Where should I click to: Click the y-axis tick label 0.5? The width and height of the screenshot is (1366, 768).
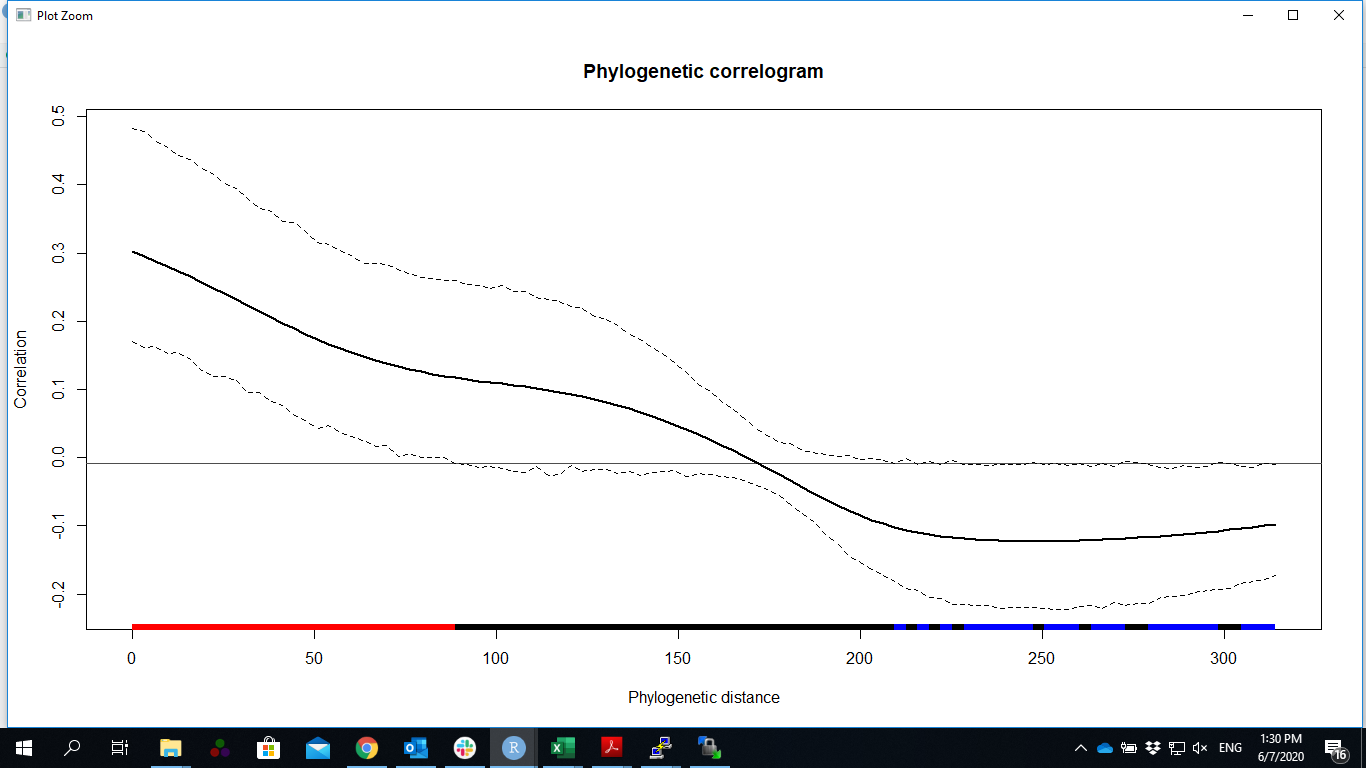click(57, 116)
